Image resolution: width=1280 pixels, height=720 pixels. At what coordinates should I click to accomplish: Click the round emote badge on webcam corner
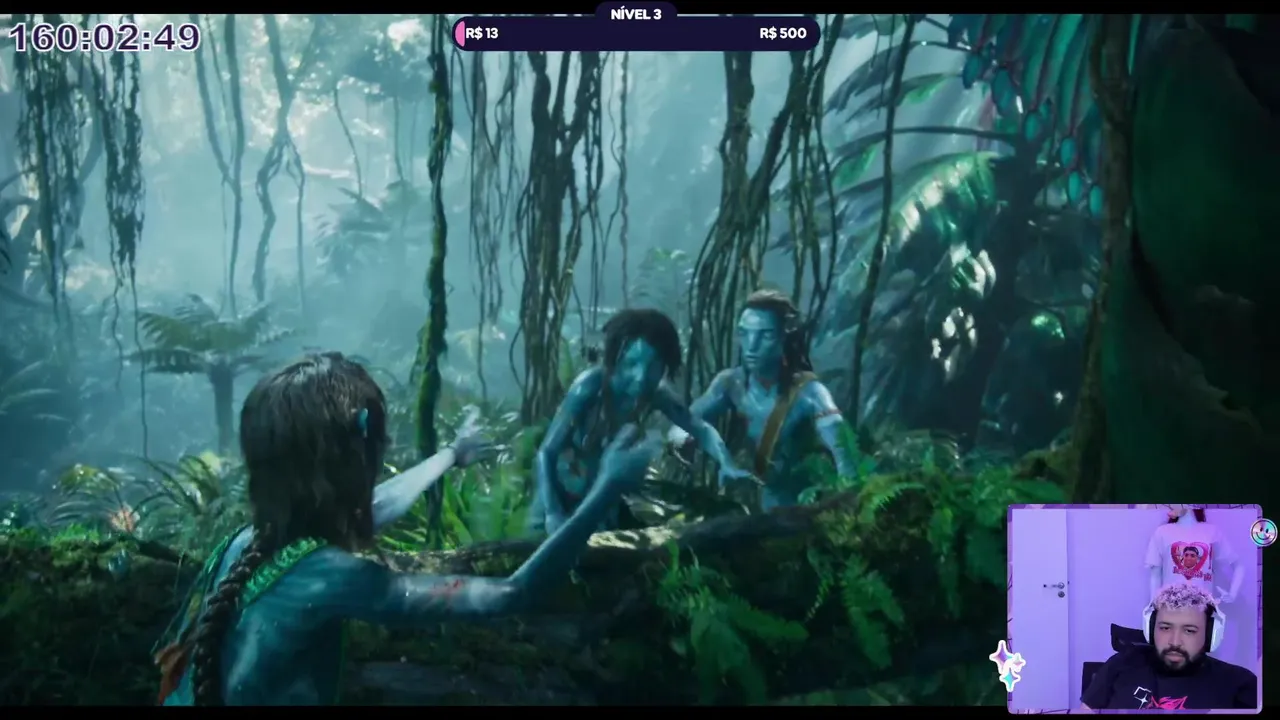(1263, 532)
